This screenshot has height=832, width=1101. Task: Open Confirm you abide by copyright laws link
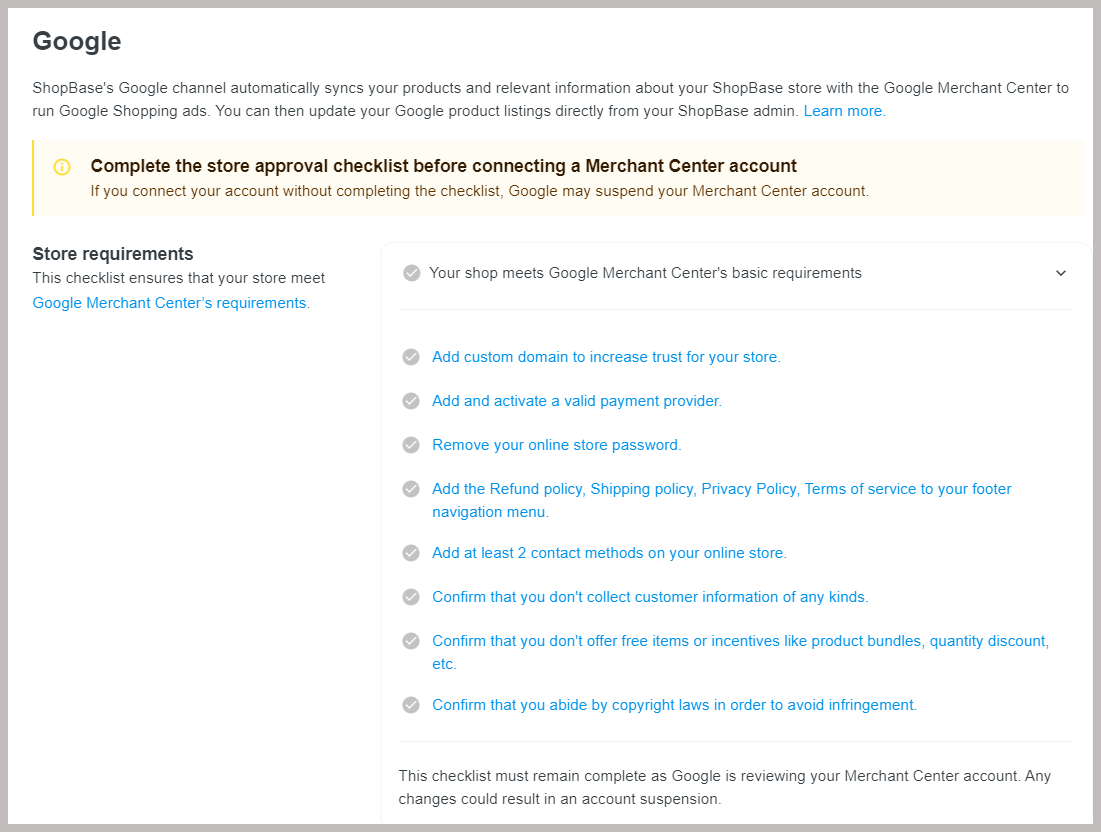coord(675,705)
